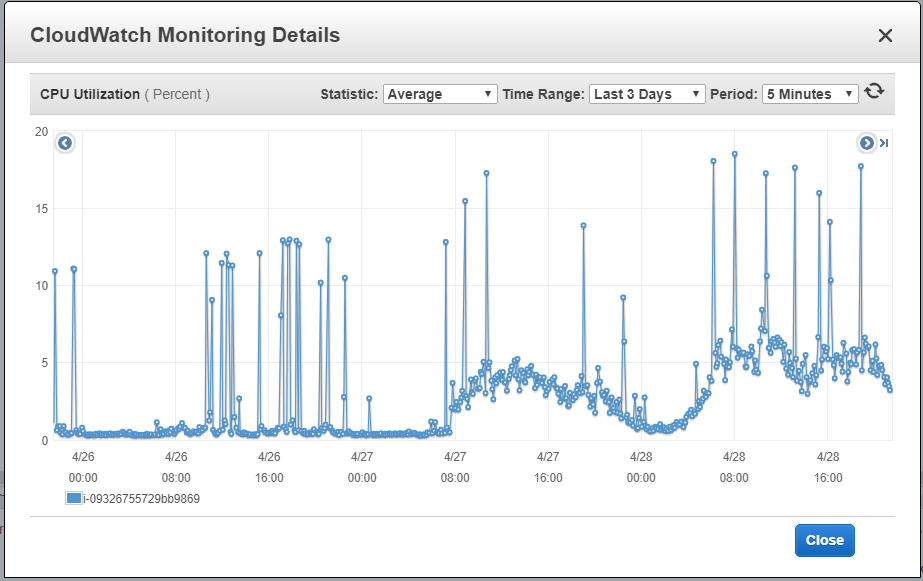Screen dimensions: 923x581
Task: Click the left arrow to view earlier data
Action: [x=65, y=143]
